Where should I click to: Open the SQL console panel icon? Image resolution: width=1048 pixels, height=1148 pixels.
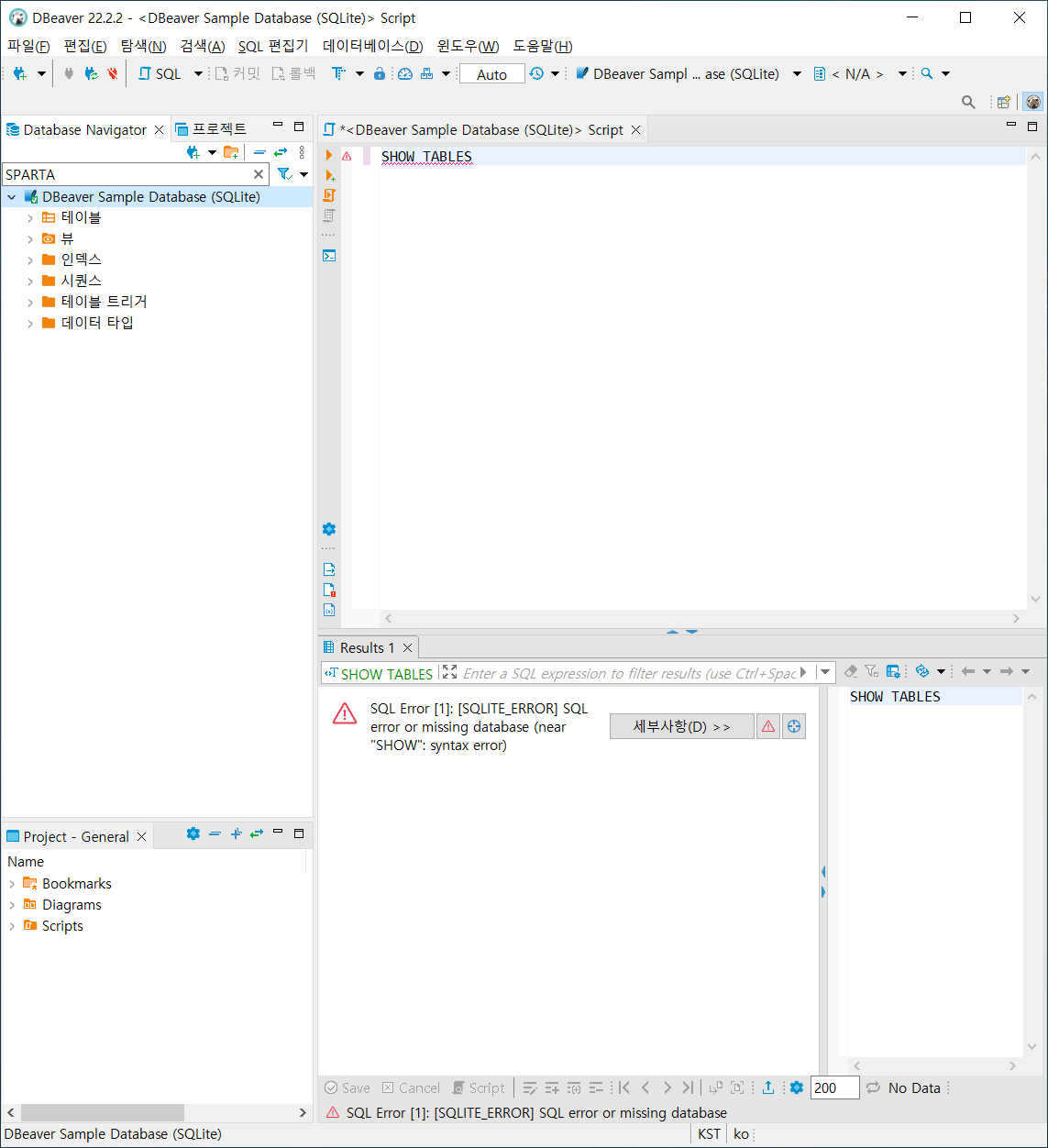tap(329, 256)
